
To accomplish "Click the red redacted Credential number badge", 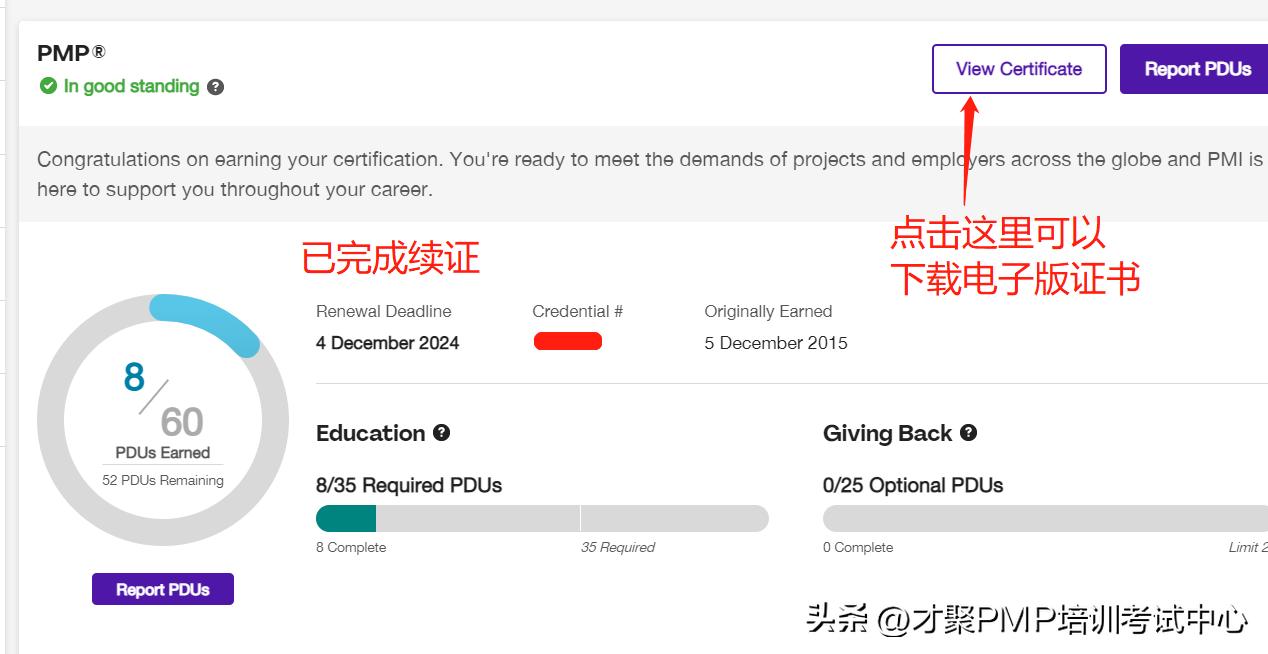I will click(568, 341).
